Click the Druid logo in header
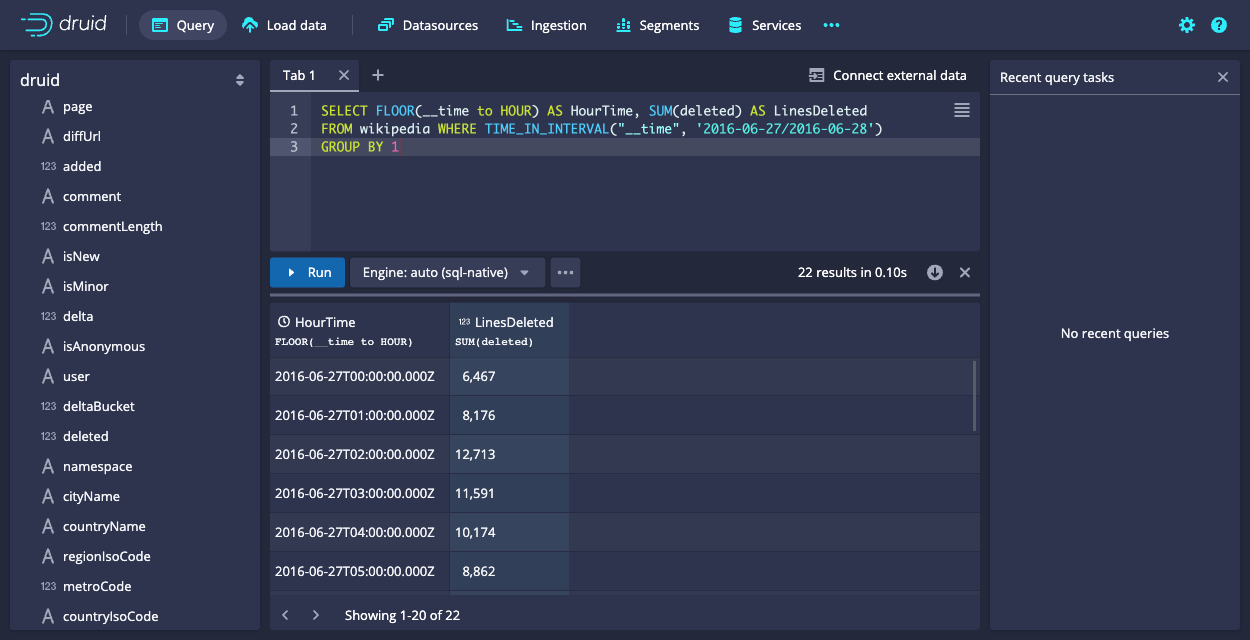 click(x=63, y=25)
